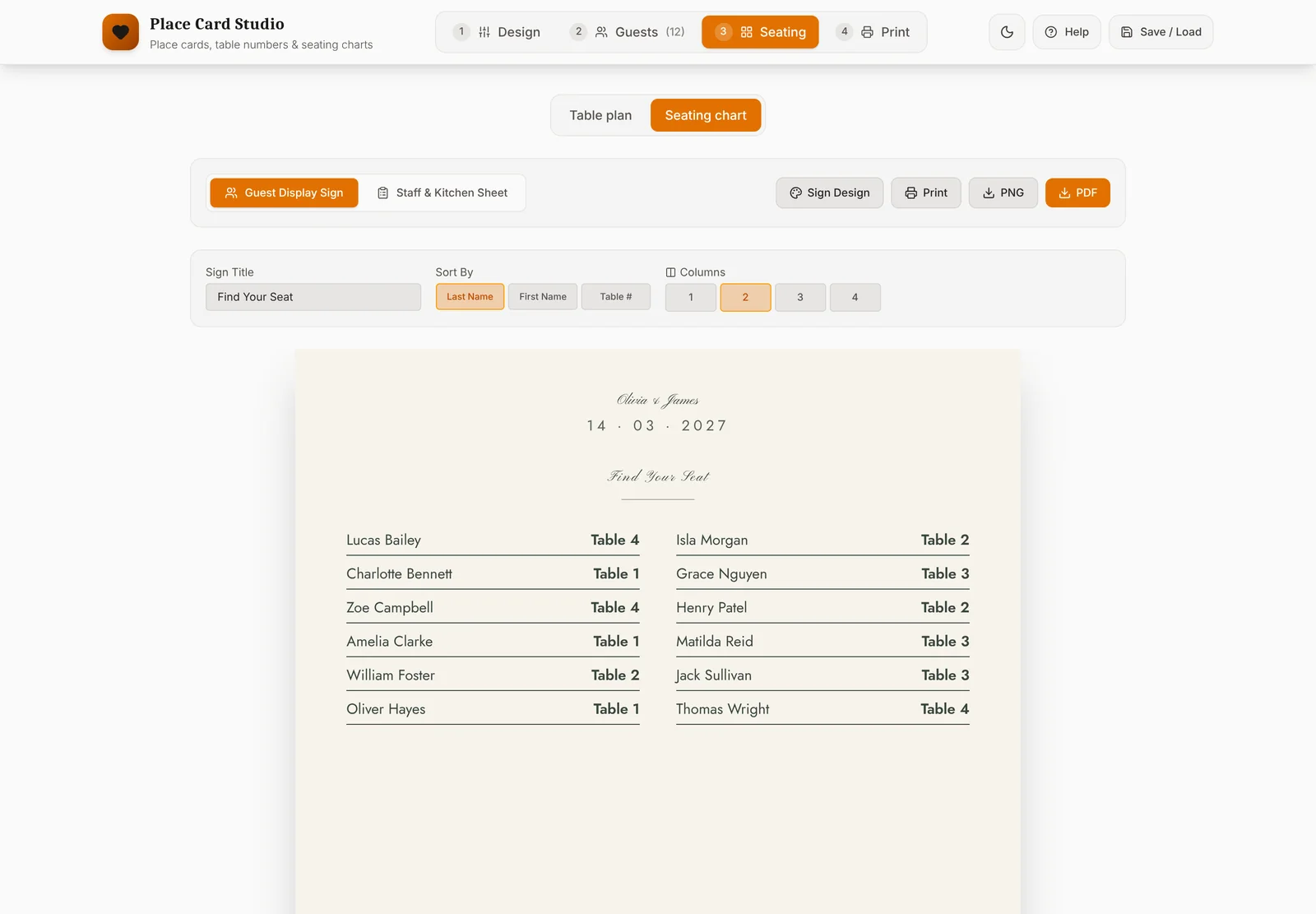Print the seating chart sign
Viewport: 1316px width, 914px height.
pyautogui.click(x=926, y=193)
